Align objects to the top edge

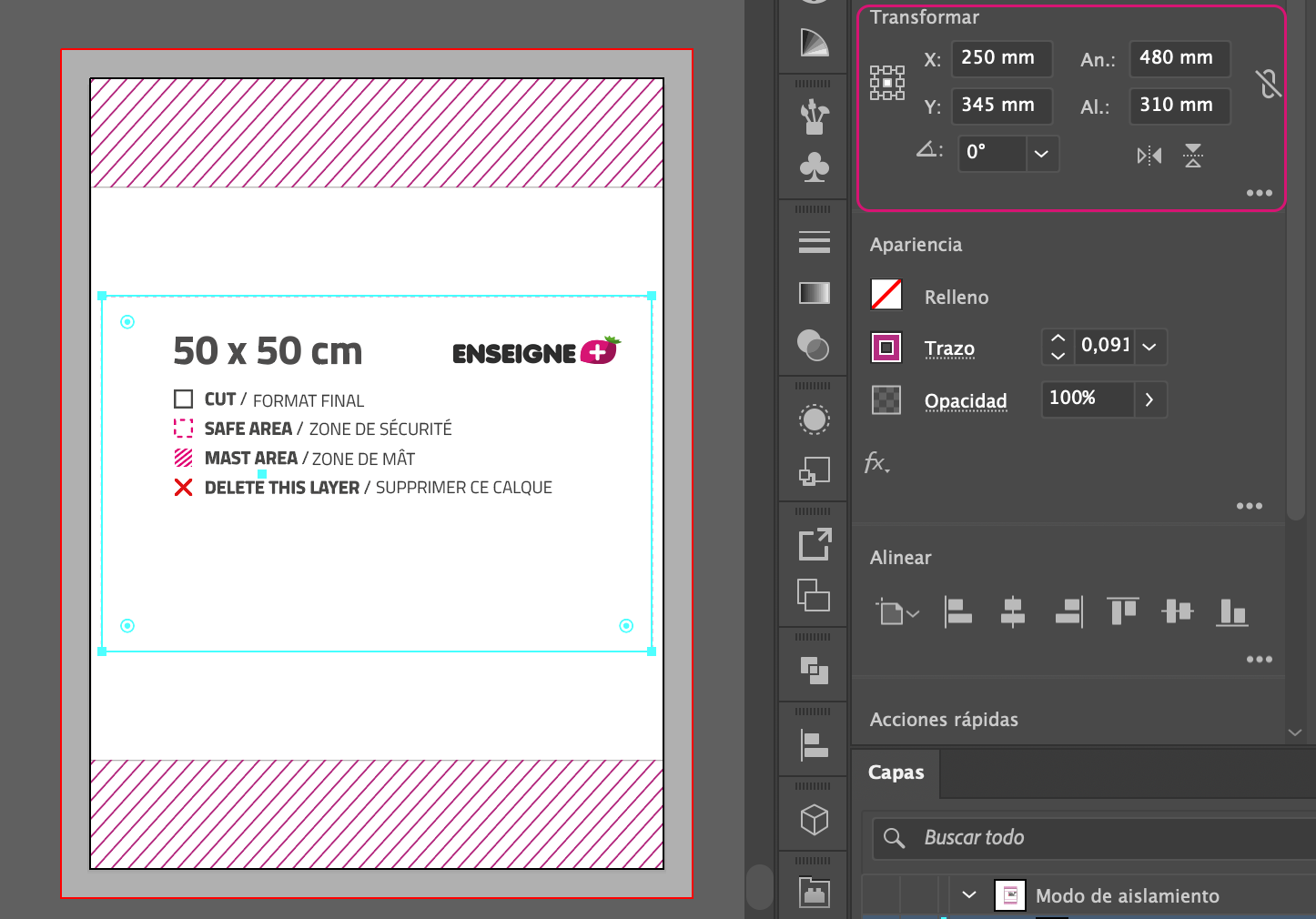point(1122,611)
